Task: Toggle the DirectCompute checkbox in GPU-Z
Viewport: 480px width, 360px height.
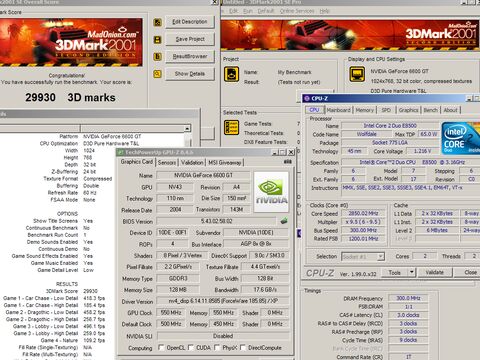Action: point(243,348)
